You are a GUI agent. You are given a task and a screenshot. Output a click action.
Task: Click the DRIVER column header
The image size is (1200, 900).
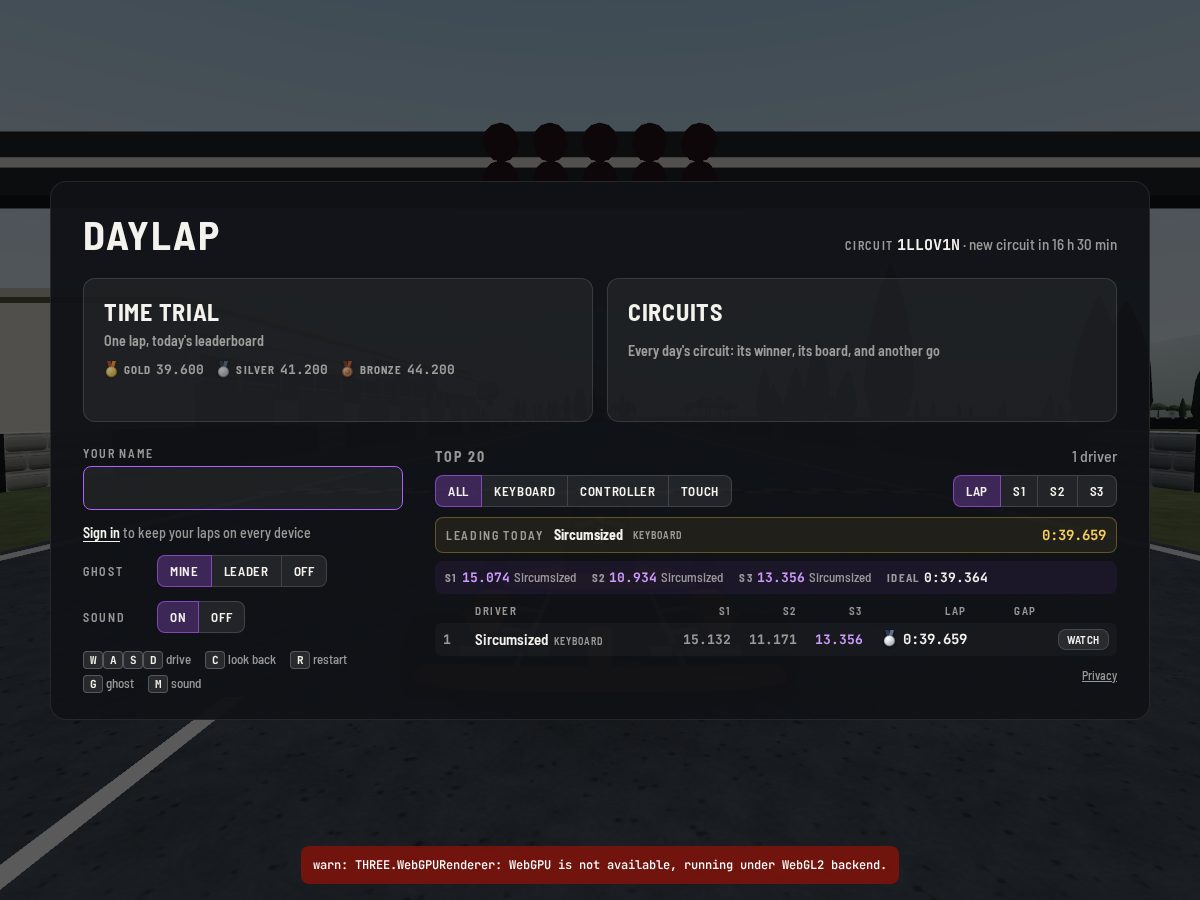pyautogui.click(x=496, y=611)
